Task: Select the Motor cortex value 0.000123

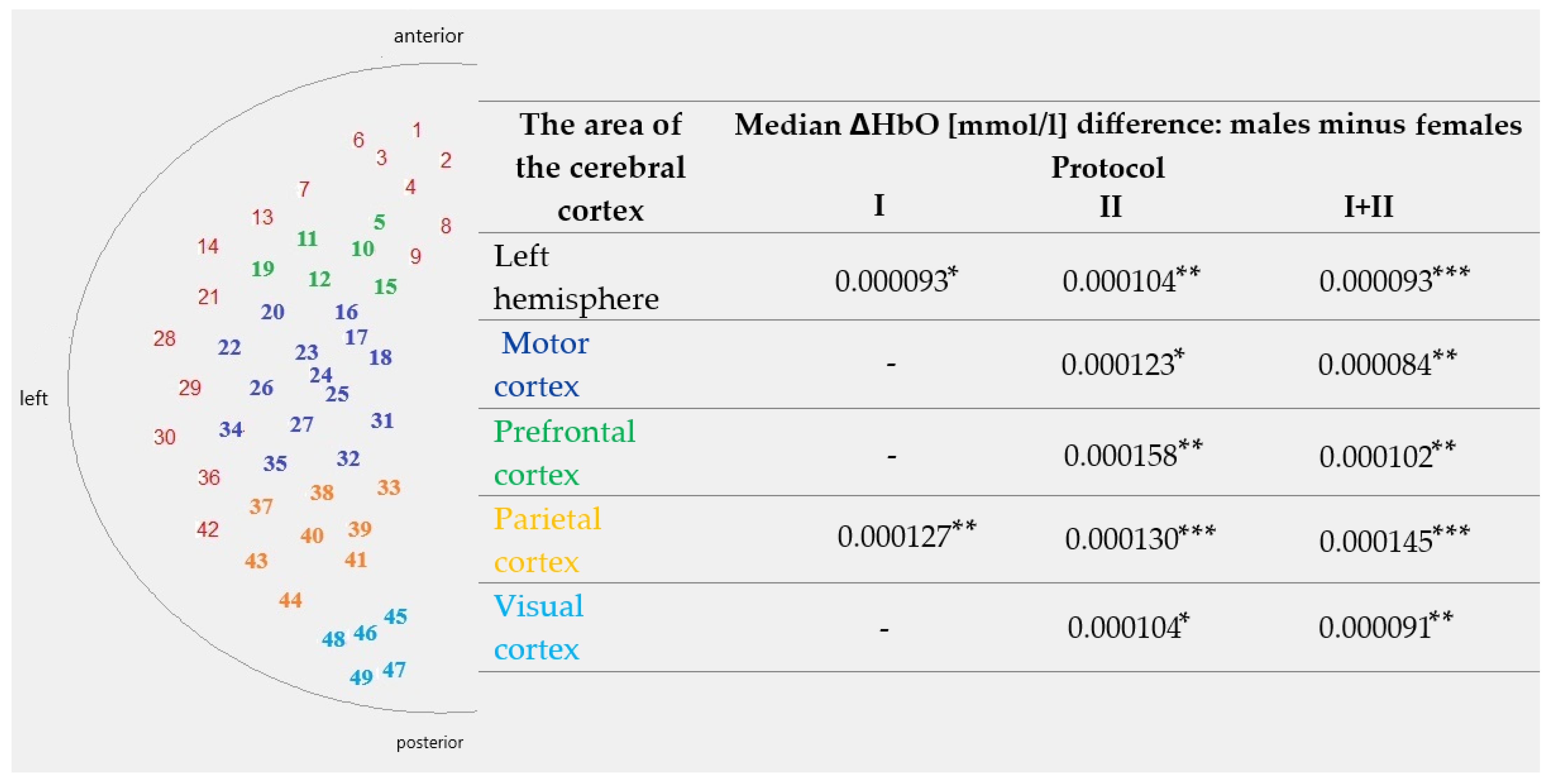Action: [1118, 365]
